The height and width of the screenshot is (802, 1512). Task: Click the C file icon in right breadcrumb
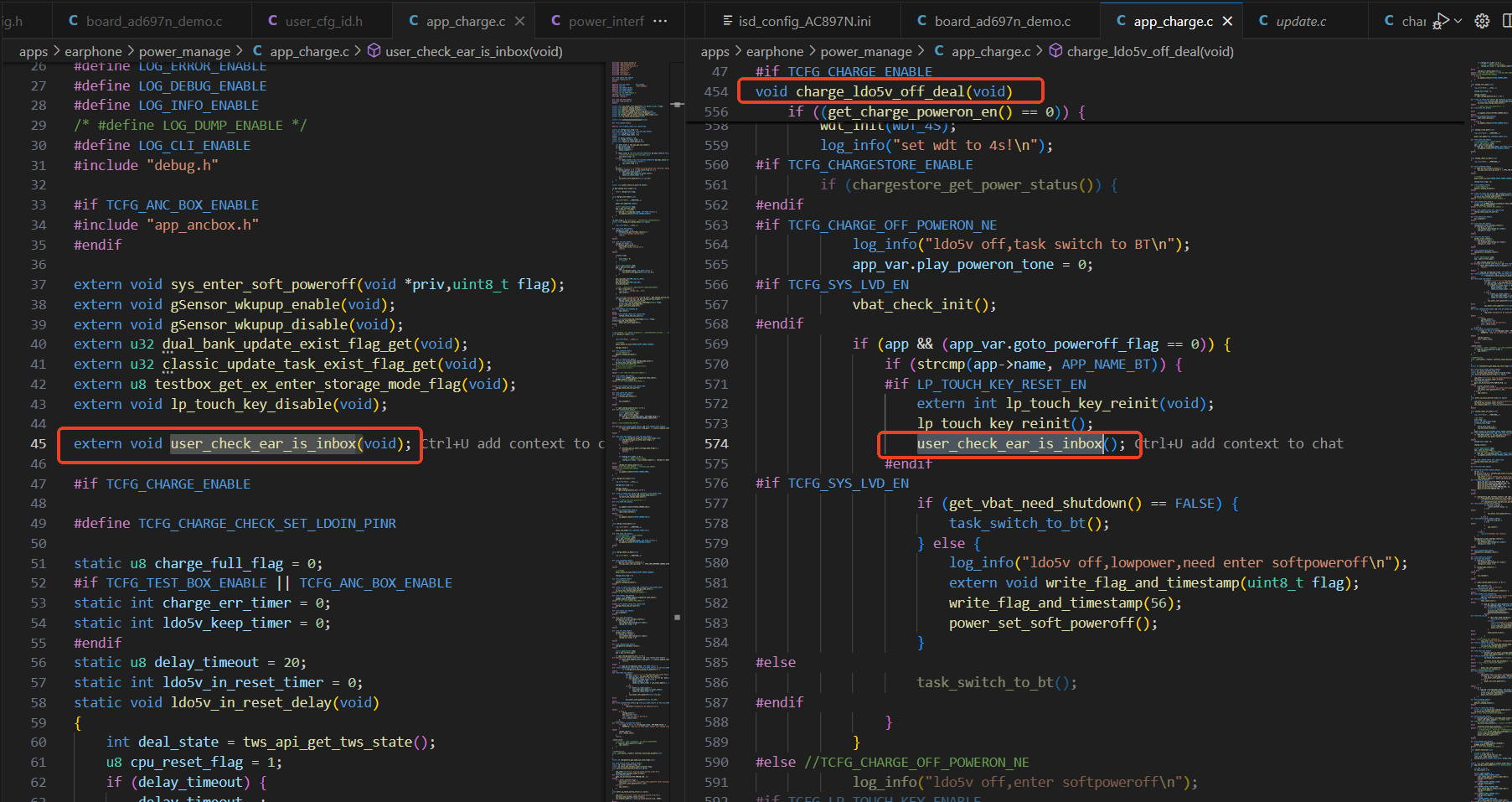(940, 51)
